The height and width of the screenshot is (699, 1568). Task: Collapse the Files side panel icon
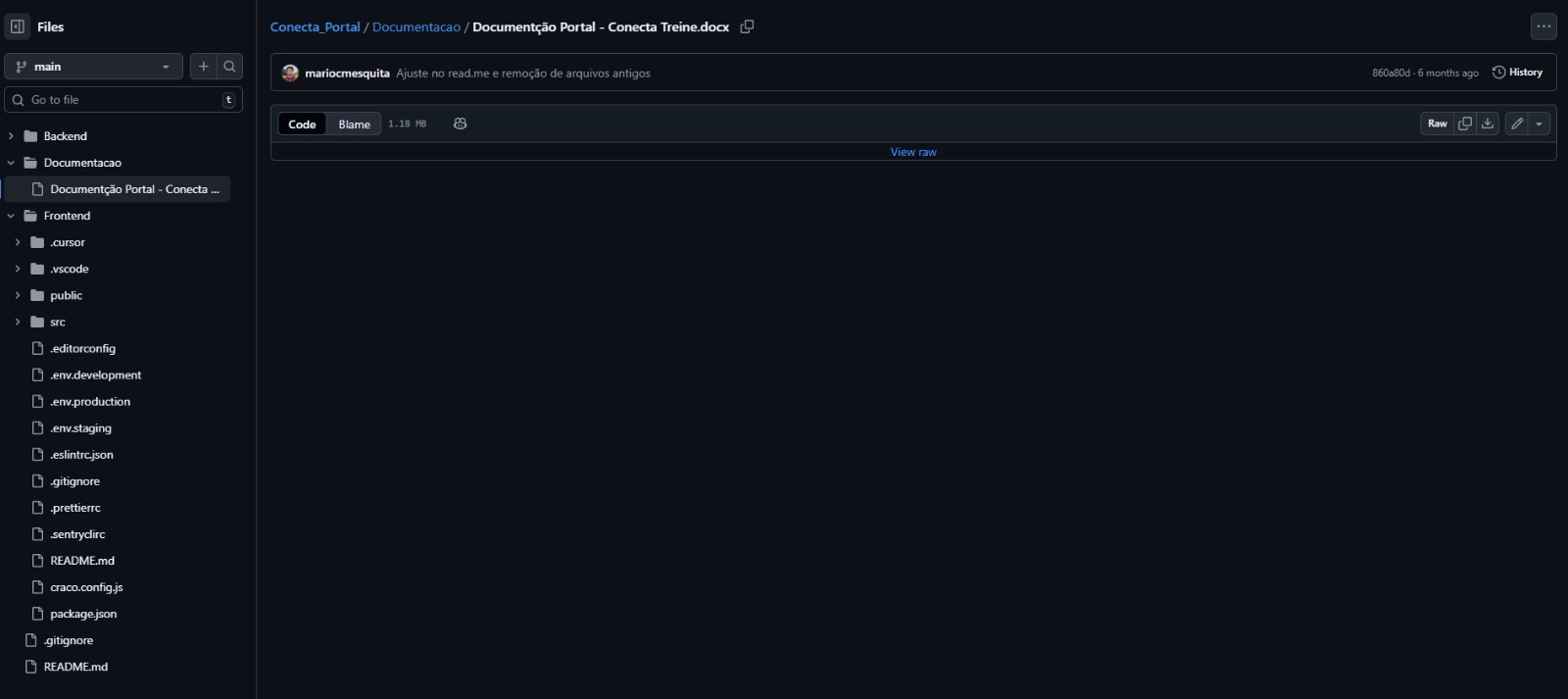pos(18,26)
